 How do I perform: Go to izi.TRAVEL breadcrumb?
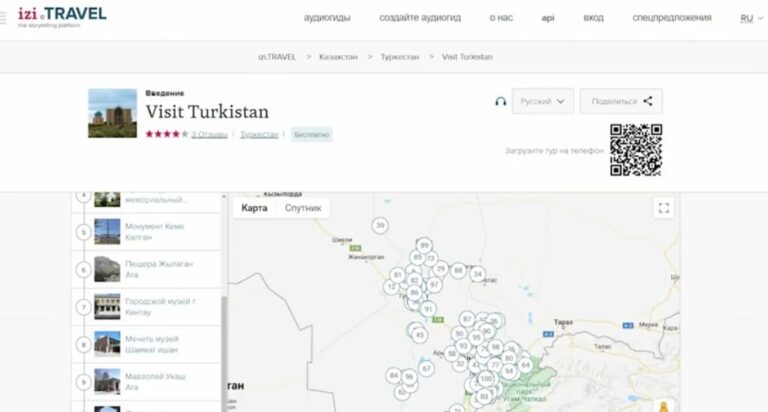click(277, 57)
